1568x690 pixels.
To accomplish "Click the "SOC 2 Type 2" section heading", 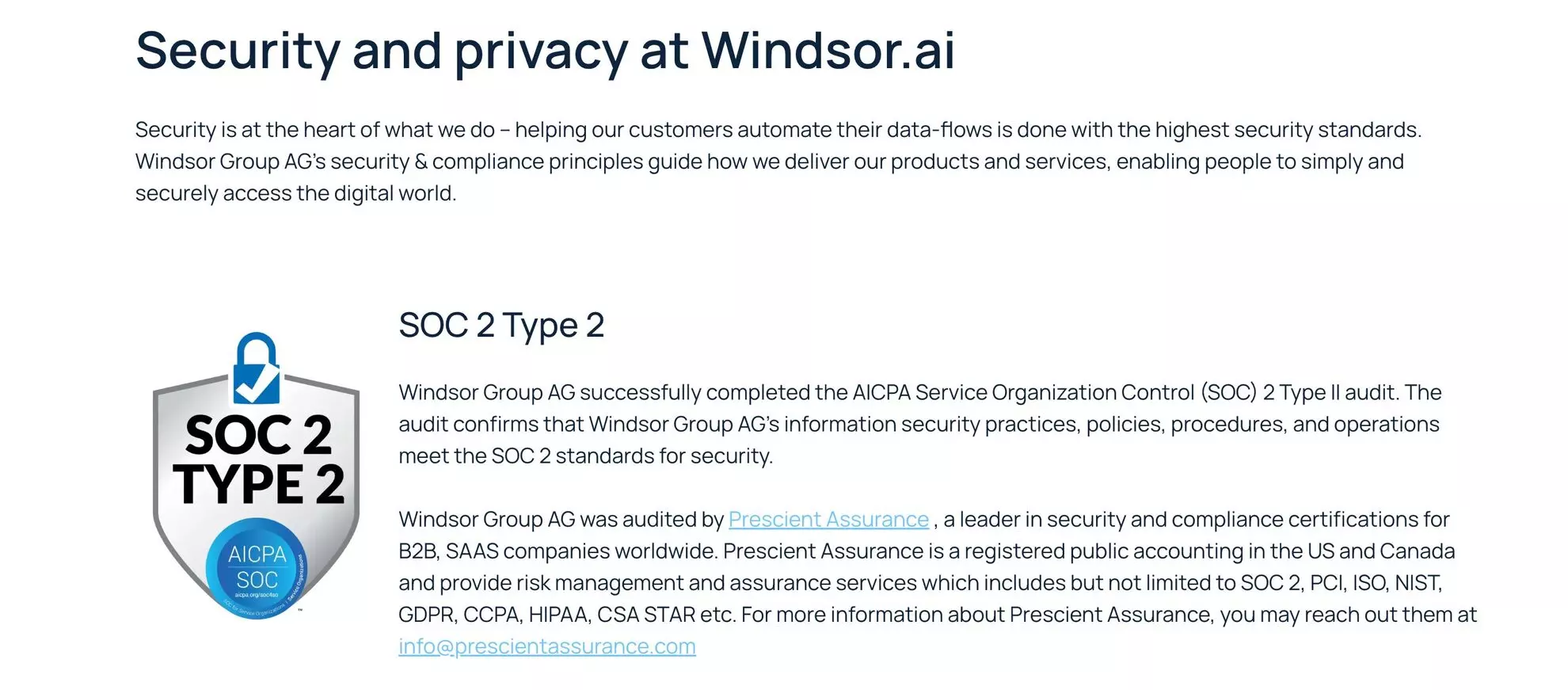I will point(501,326).
